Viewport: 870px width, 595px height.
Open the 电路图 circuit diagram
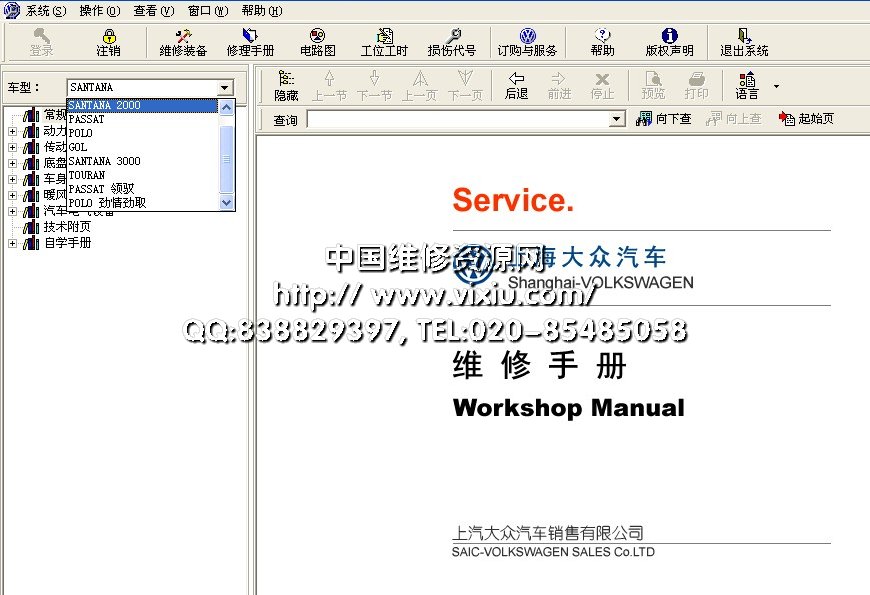(x=318, y=42)
